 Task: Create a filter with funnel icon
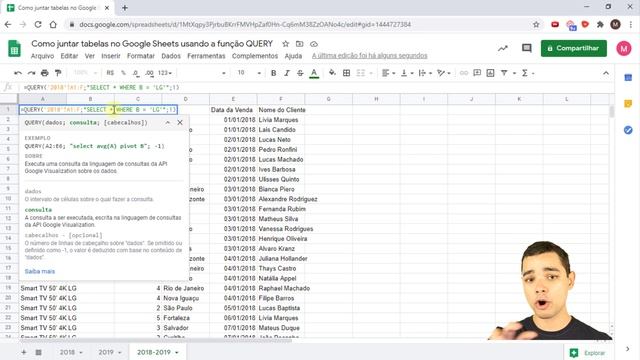pos(504,73)
